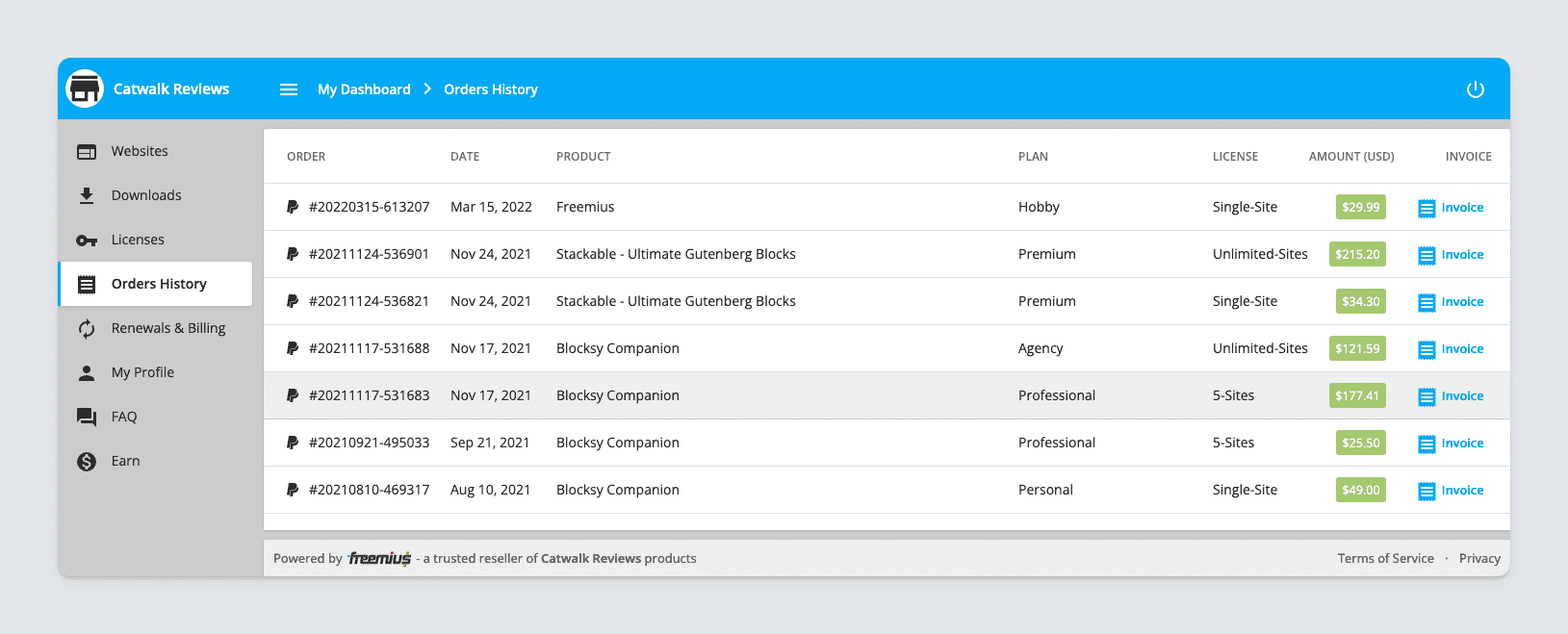This screenshot has height=634, width=1568.
Task: Click My Dashboard breadcrumb link
Action: [364, 89]
